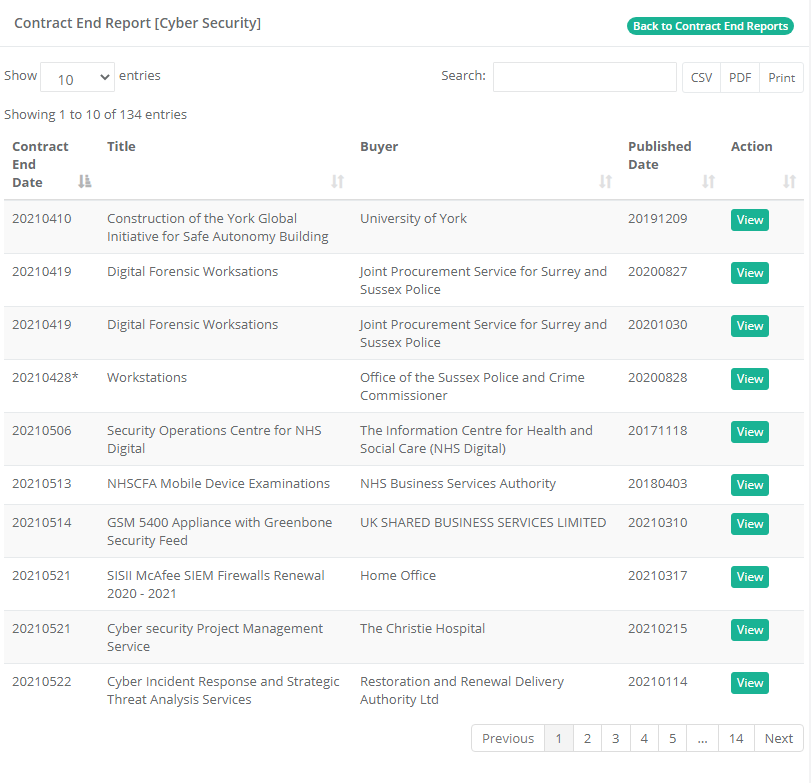View The Christie Hospital contract
Viewport: 811px width, 783px height.
click(749, 630)
